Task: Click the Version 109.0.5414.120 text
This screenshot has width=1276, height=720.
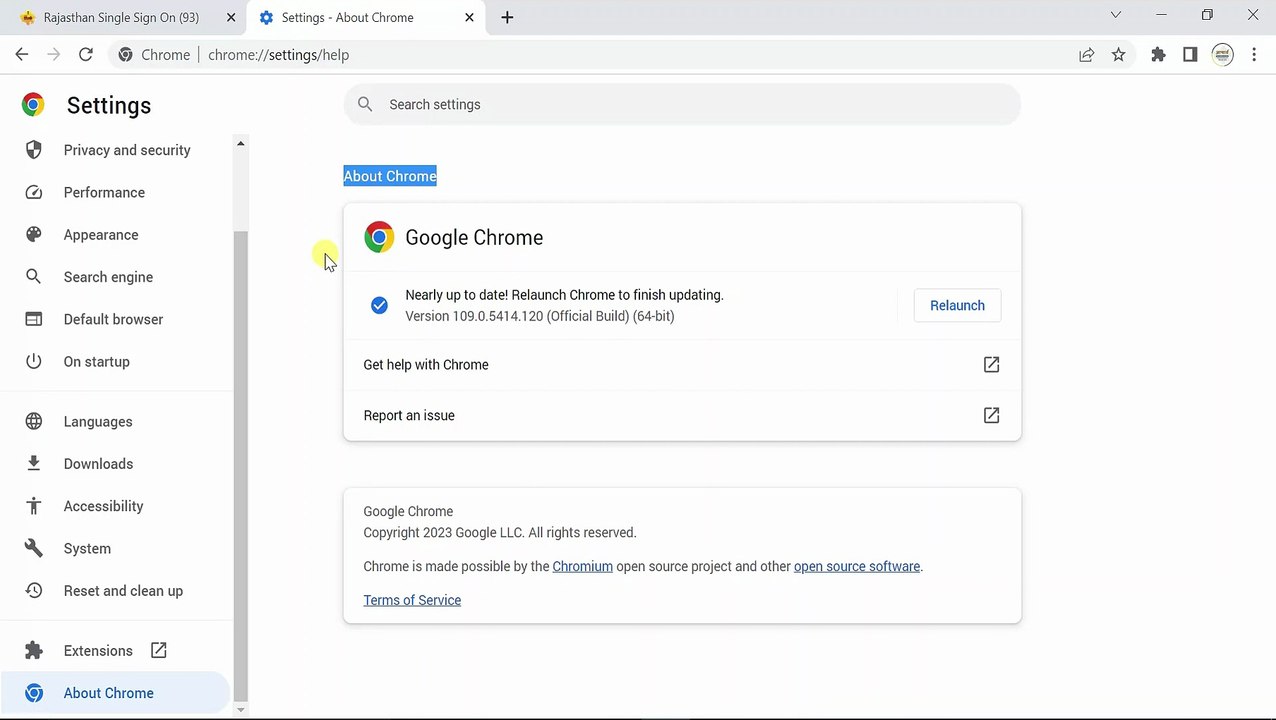Action: tap(540, 316)
